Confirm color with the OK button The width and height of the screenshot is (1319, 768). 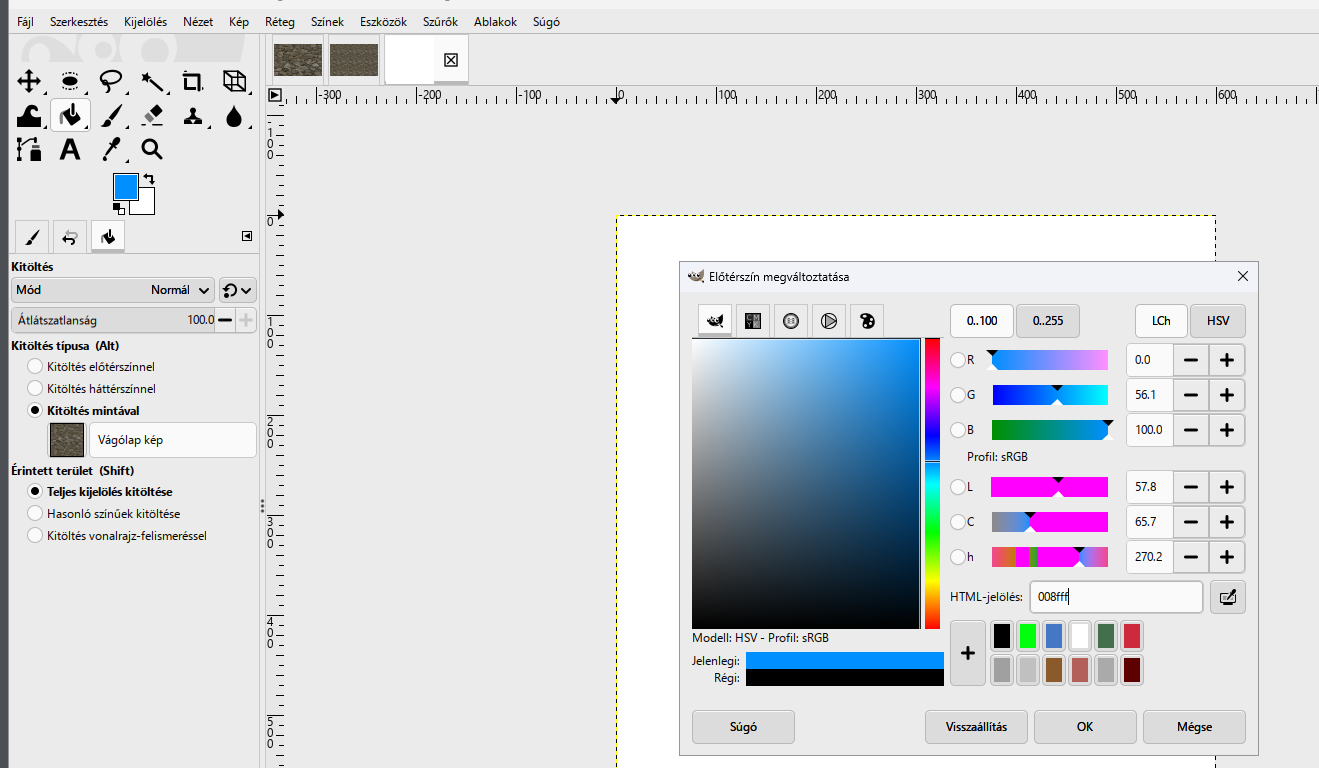coord(1085,727)
